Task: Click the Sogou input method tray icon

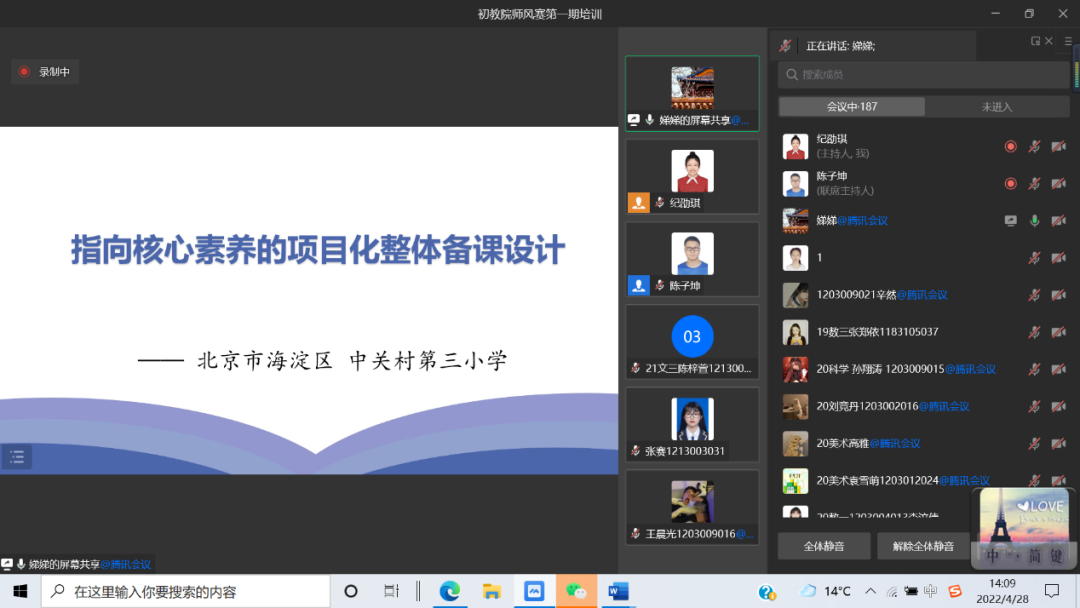Action: (x=955, y=591)
